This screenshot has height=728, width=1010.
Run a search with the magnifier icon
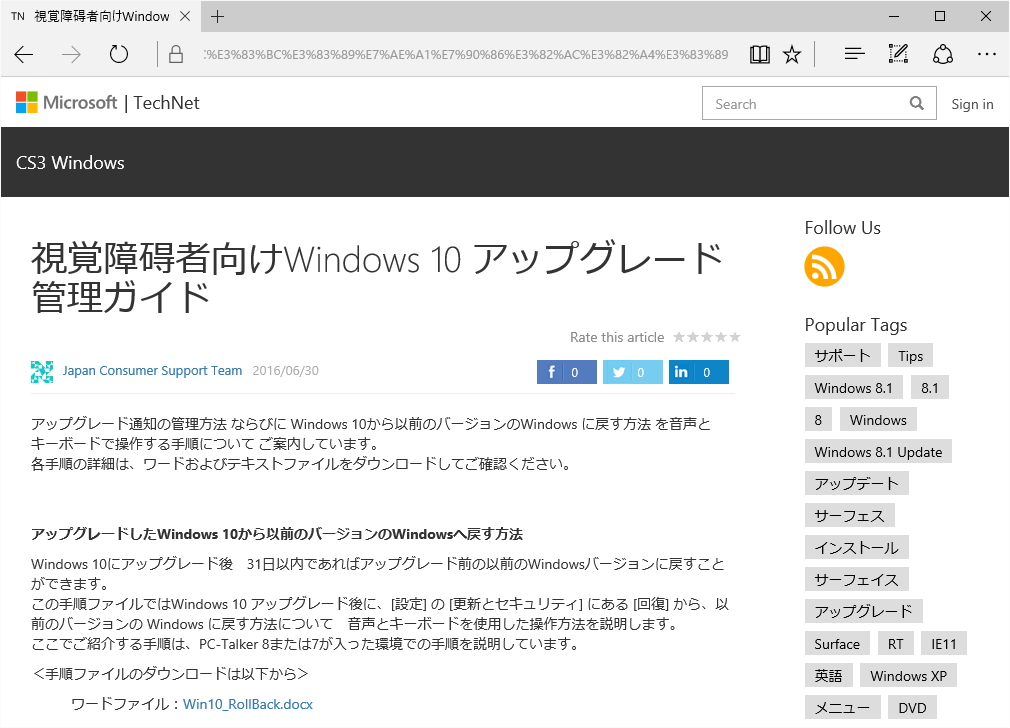point(916,103)
